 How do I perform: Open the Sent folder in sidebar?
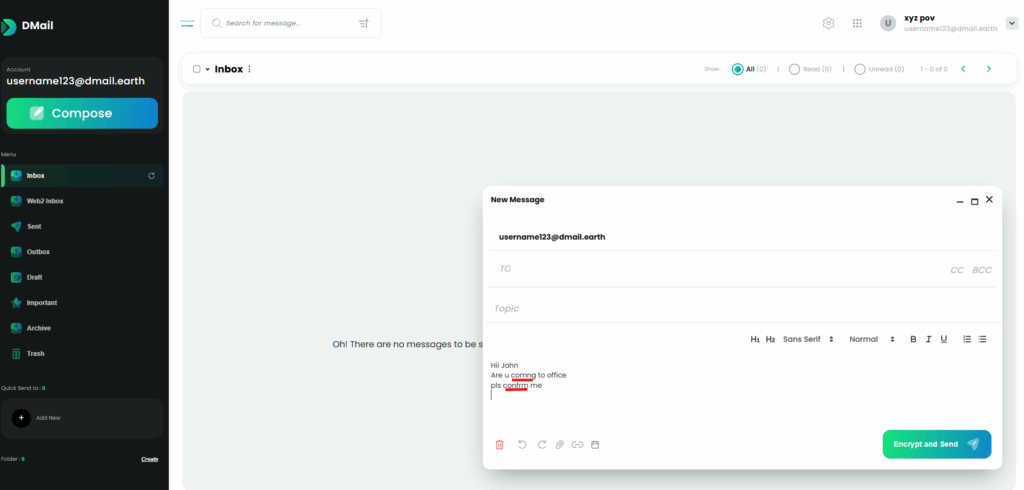coord(34,226)
